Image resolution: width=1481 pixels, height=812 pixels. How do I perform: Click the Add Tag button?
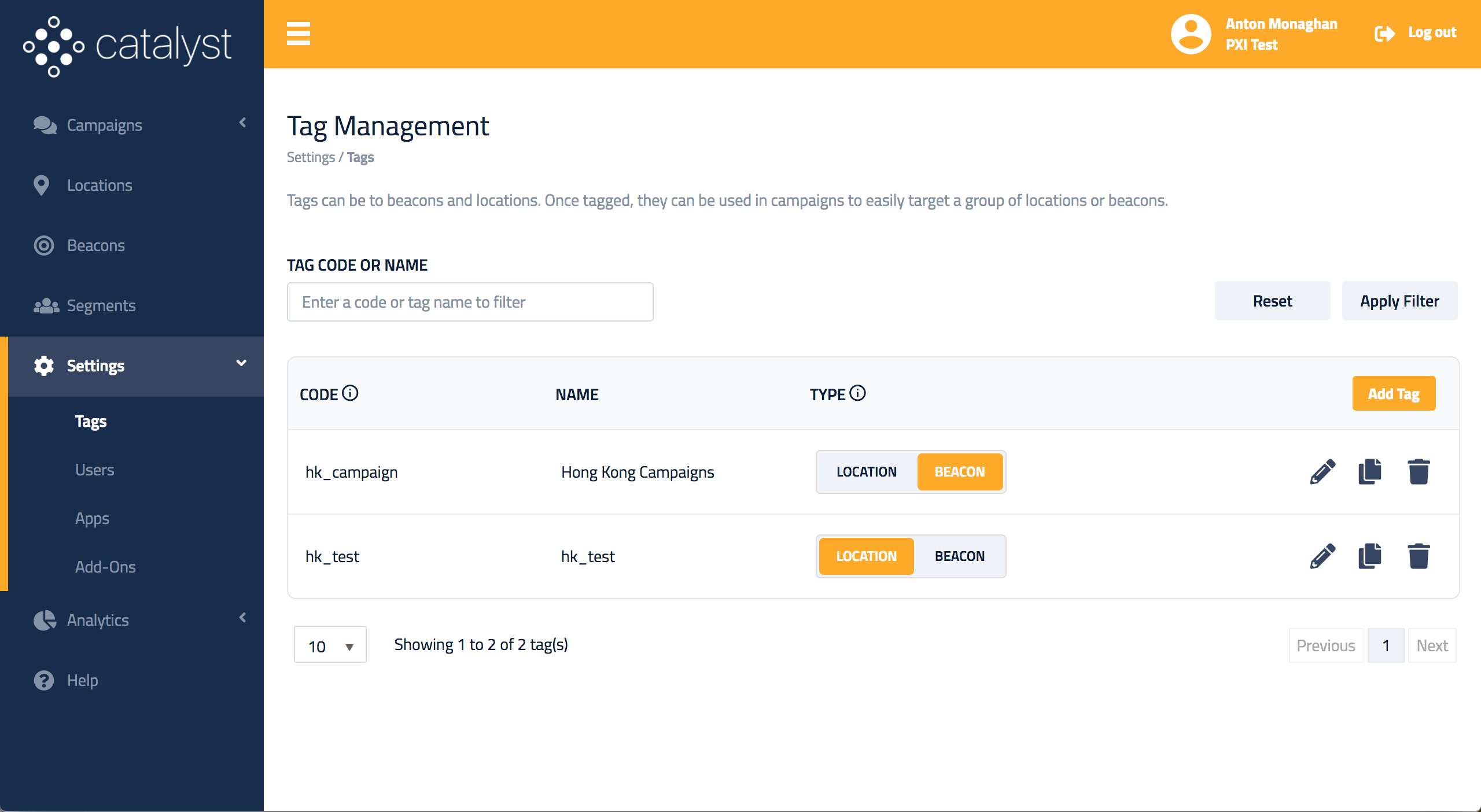[x=1394, y=393]
